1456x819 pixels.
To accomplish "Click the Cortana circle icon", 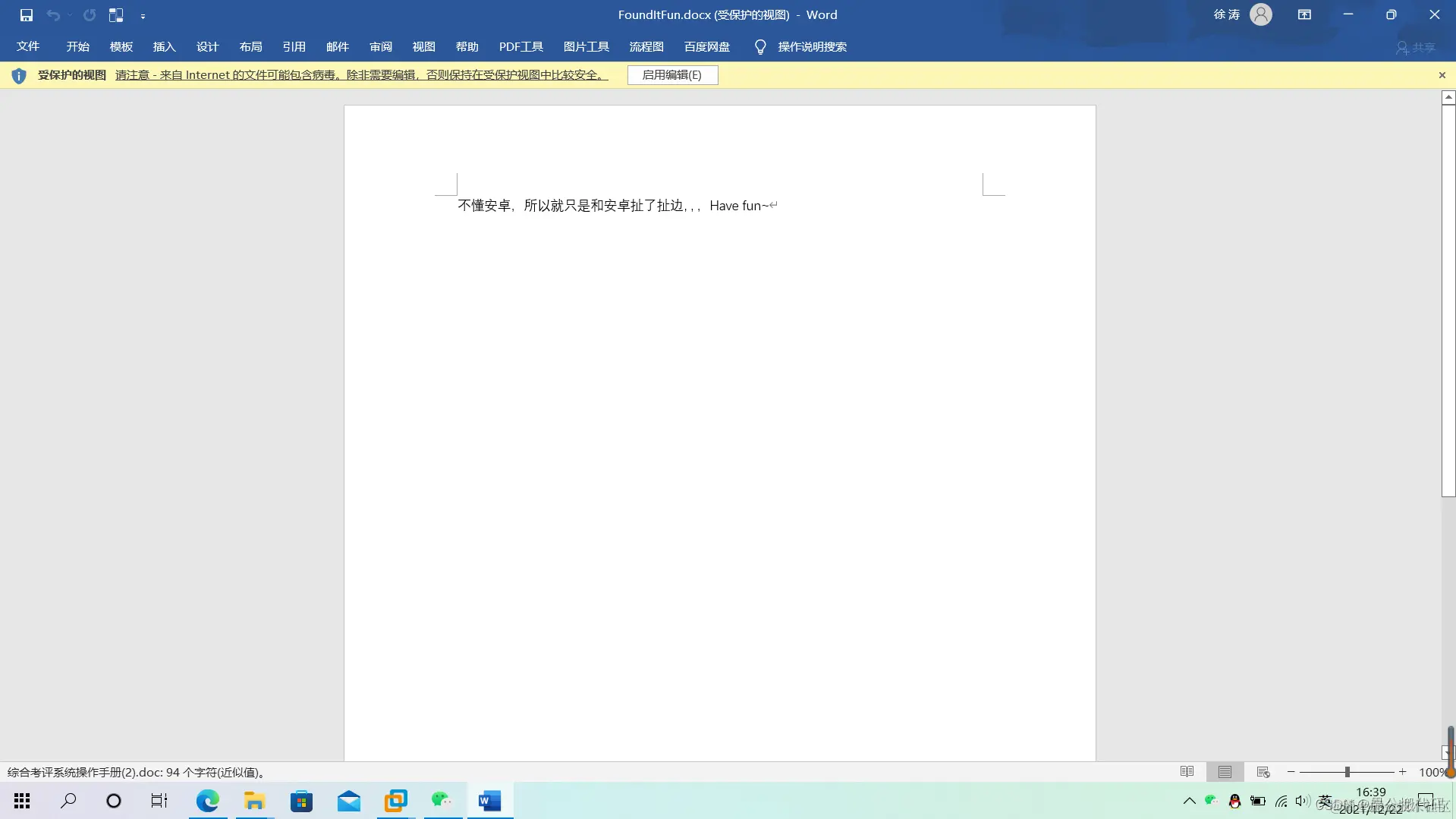I will tap(114, 801).
